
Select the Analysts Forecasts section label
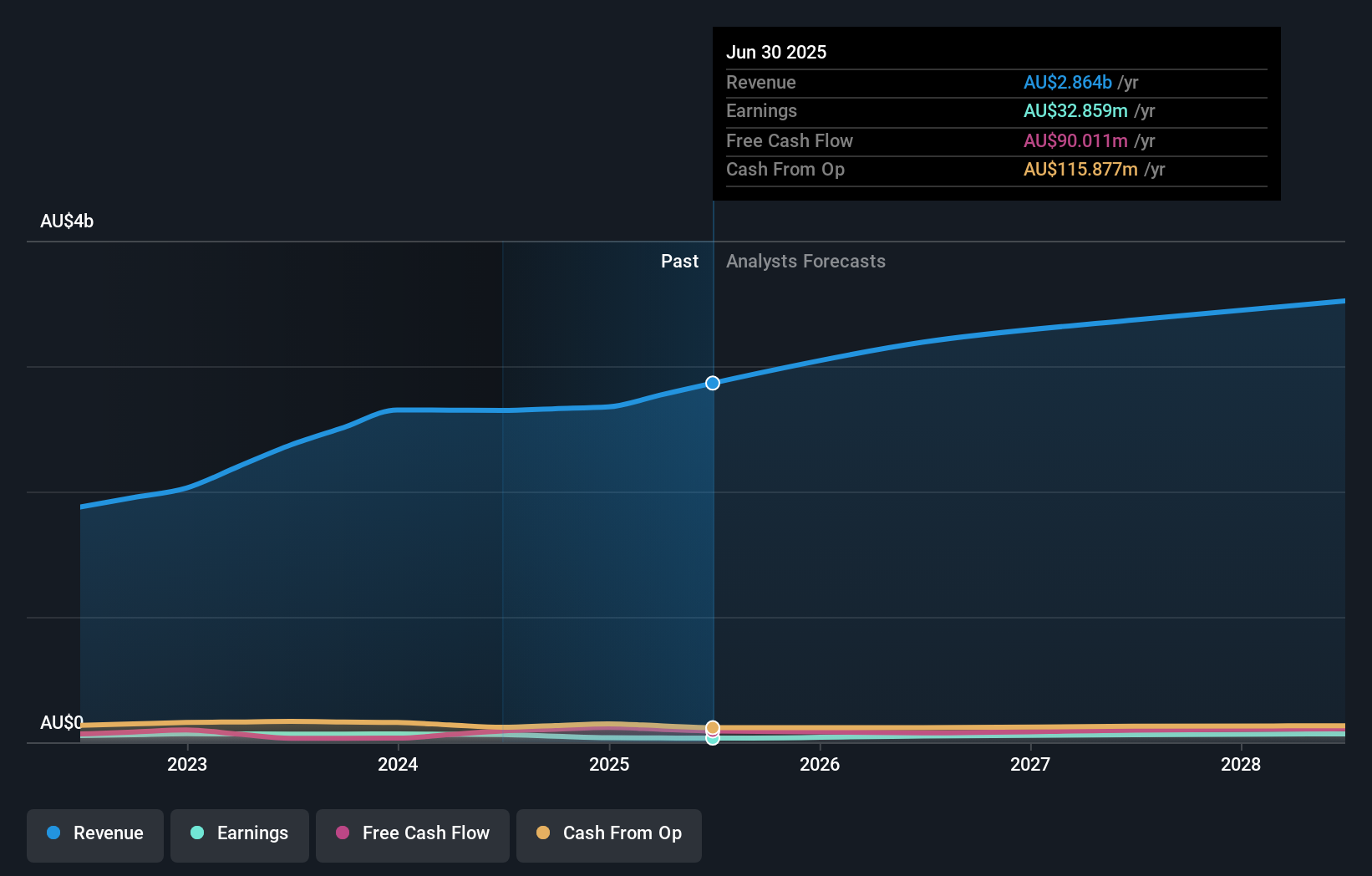coord(805,261)
